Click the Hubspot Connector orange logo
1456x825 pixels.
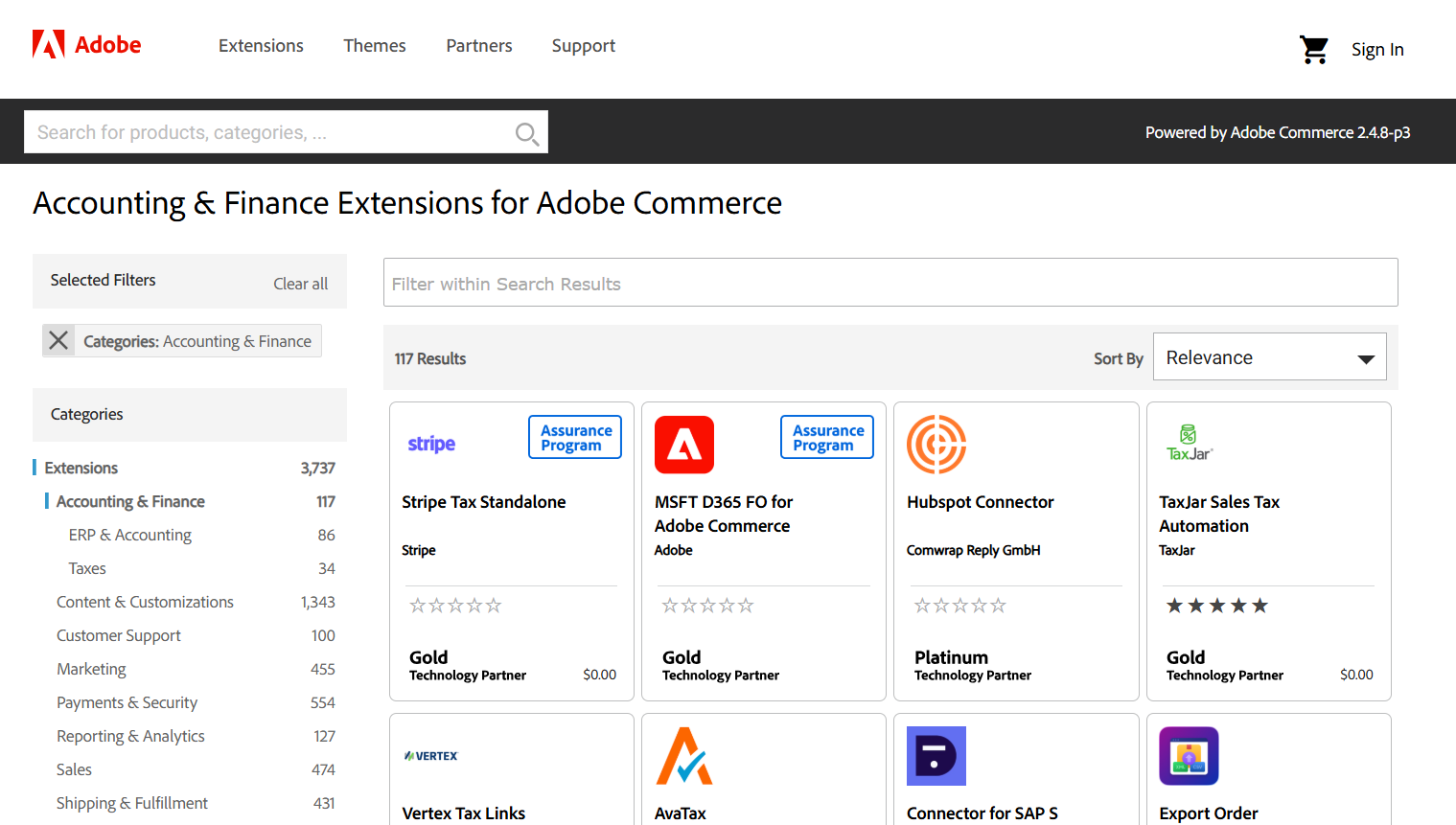point(936,445)
